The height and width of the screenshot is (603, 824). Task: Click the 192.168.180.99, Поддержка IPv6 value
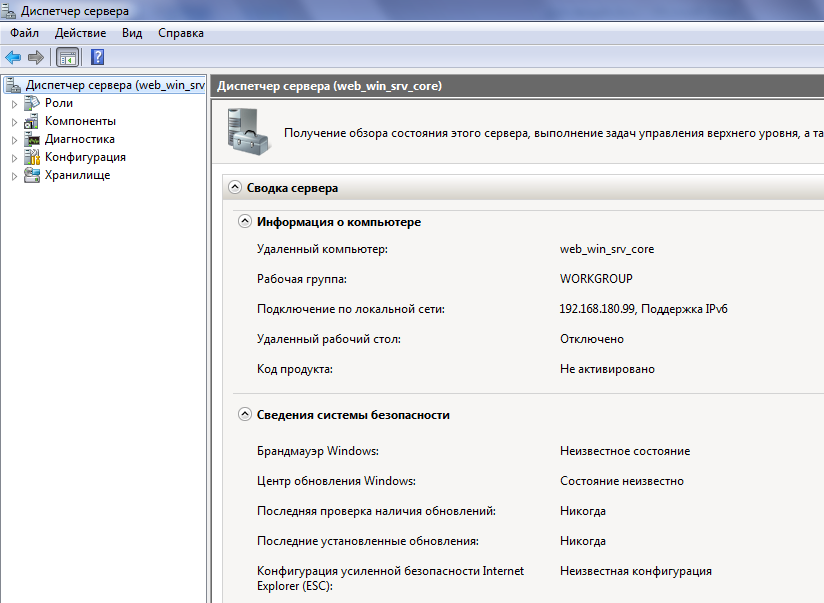(643, 309)
